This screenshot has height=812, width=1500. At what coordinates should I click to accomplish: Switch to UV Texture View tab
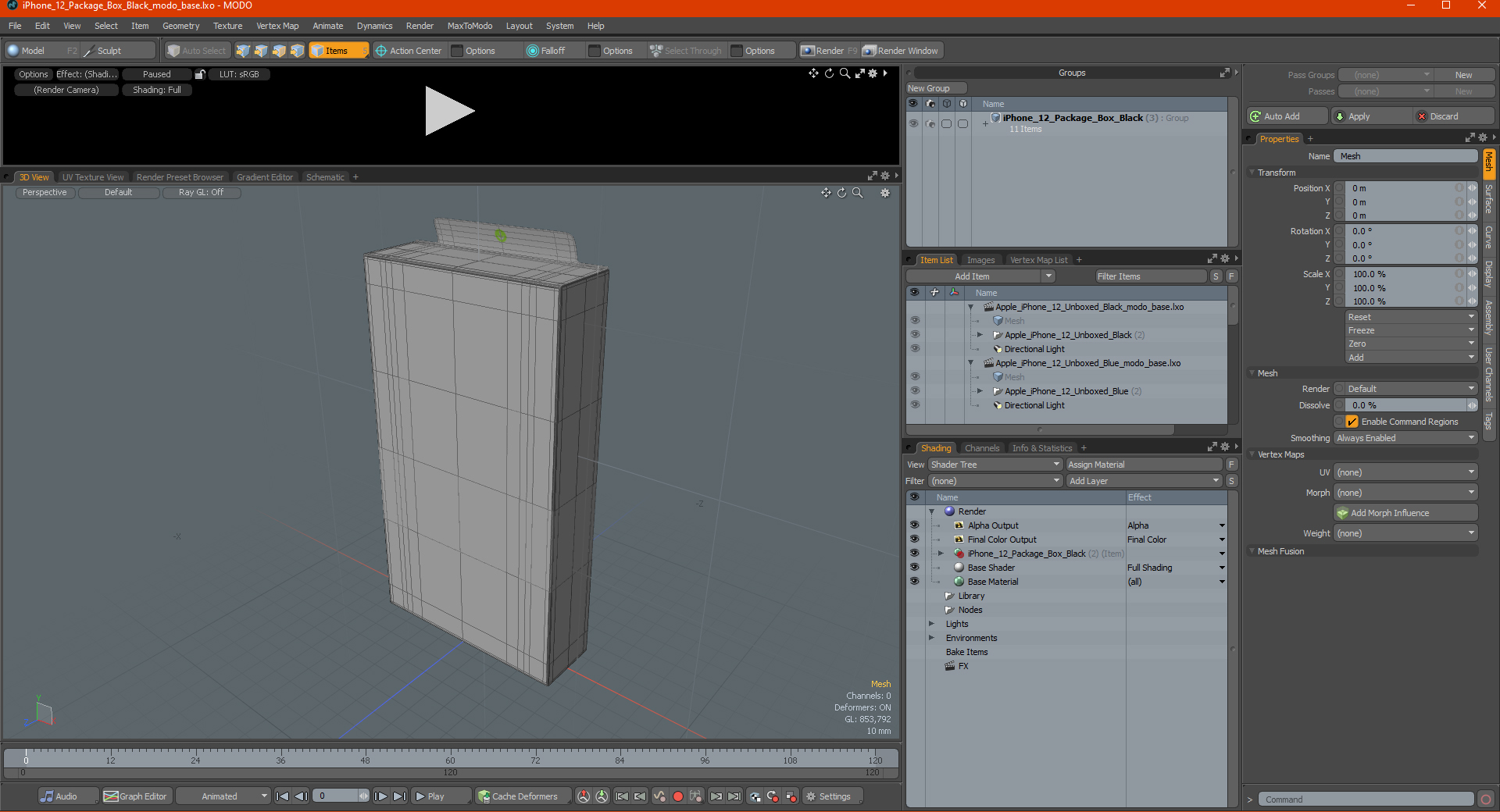[93, 177]
